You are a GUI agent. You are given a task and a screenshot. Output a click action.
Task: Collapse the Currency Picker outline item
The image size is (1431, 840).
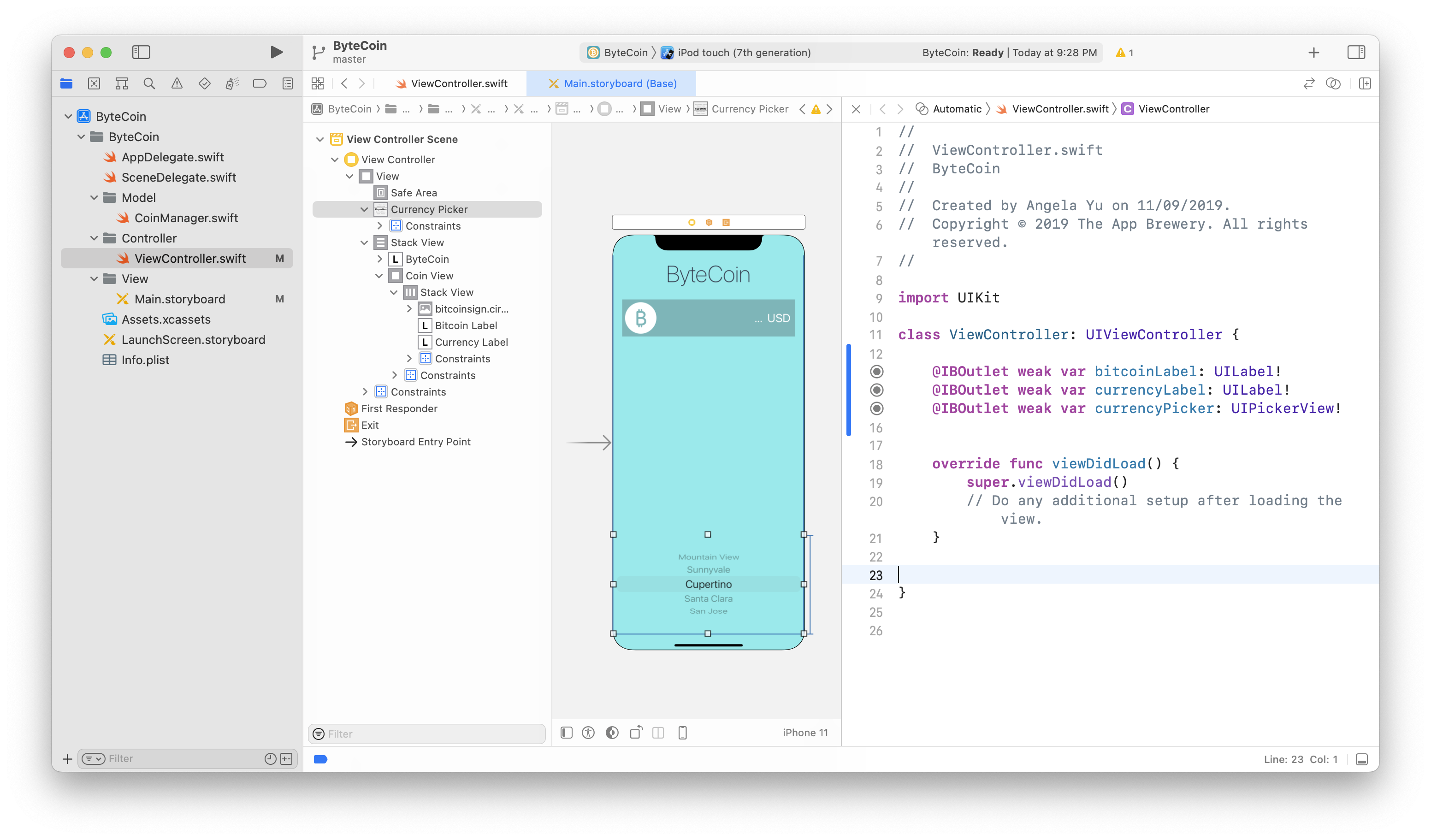[x=364, y=210]
